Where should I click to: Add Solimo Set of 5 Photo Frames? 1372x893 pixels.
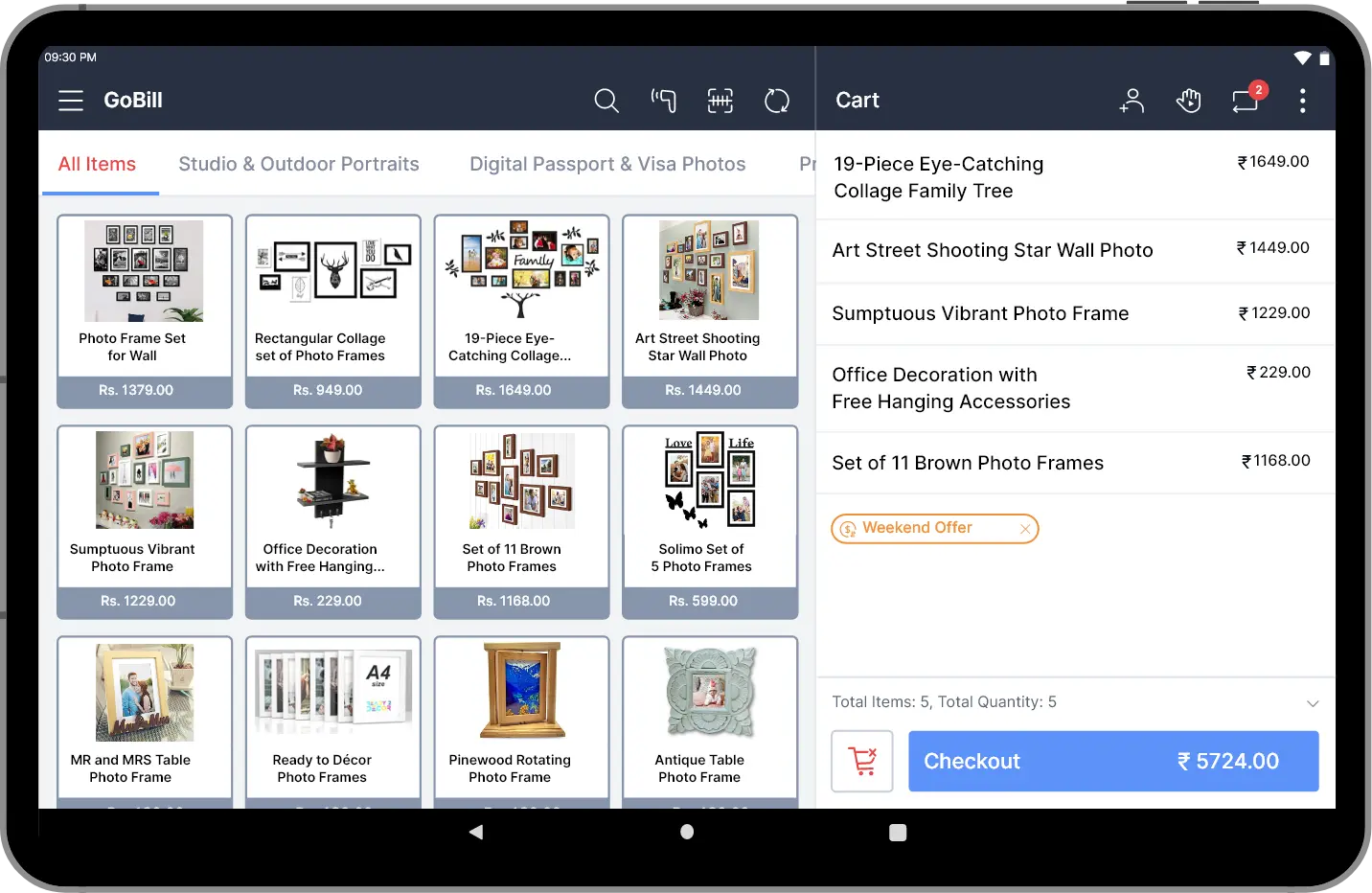[710, 521]
